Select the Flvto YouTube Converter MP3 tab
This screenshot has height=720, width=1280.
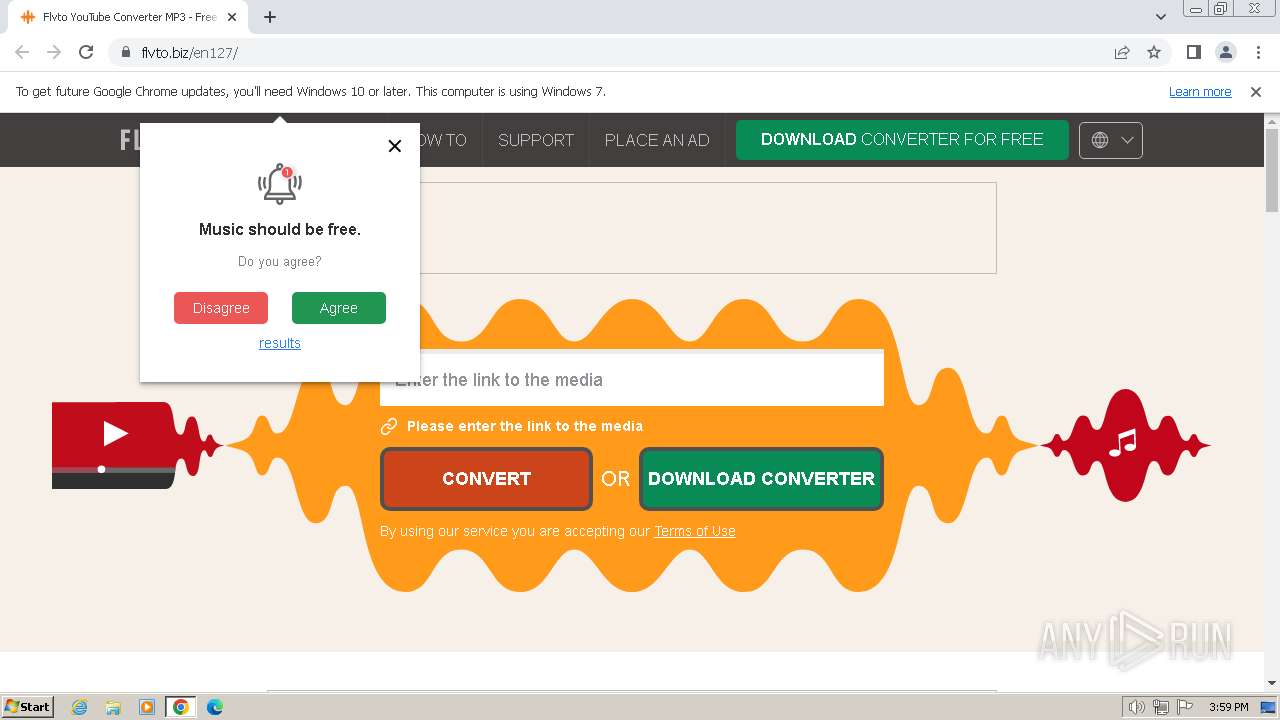tap(128, 17)
